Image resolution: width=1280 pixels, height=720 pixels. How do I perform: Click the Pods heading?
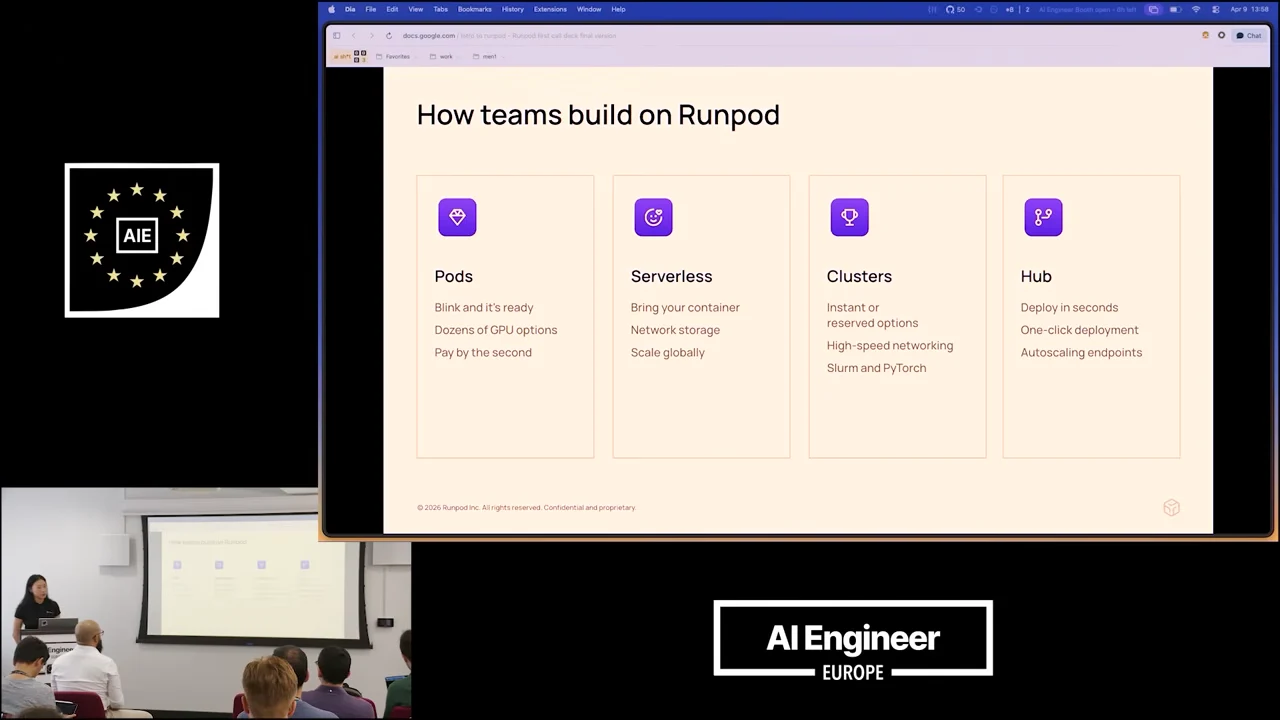pyautogui.click(x=453, y=276)
